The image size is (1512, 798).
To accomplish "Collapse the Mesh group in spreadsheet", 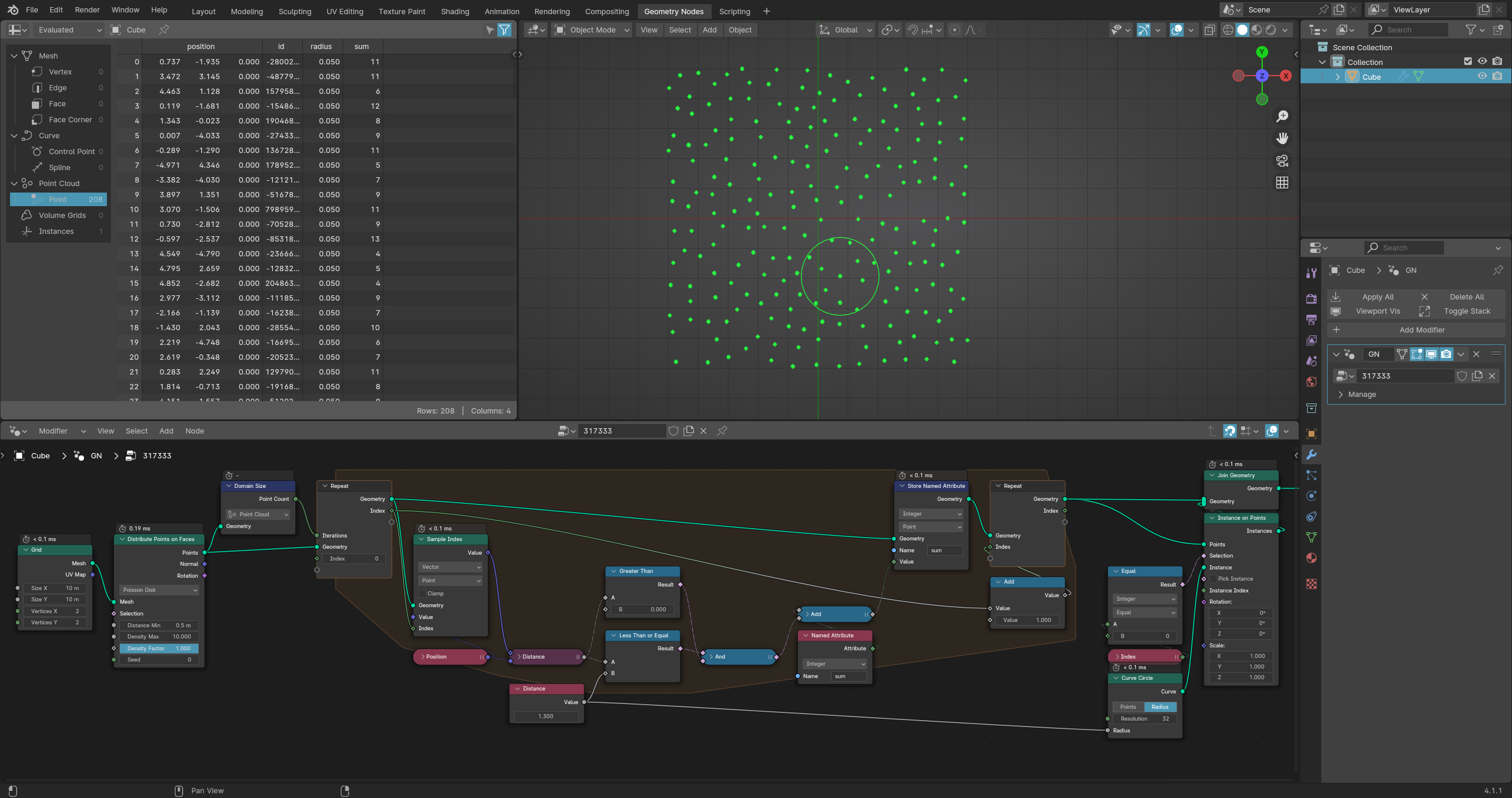I will point(14,56).
